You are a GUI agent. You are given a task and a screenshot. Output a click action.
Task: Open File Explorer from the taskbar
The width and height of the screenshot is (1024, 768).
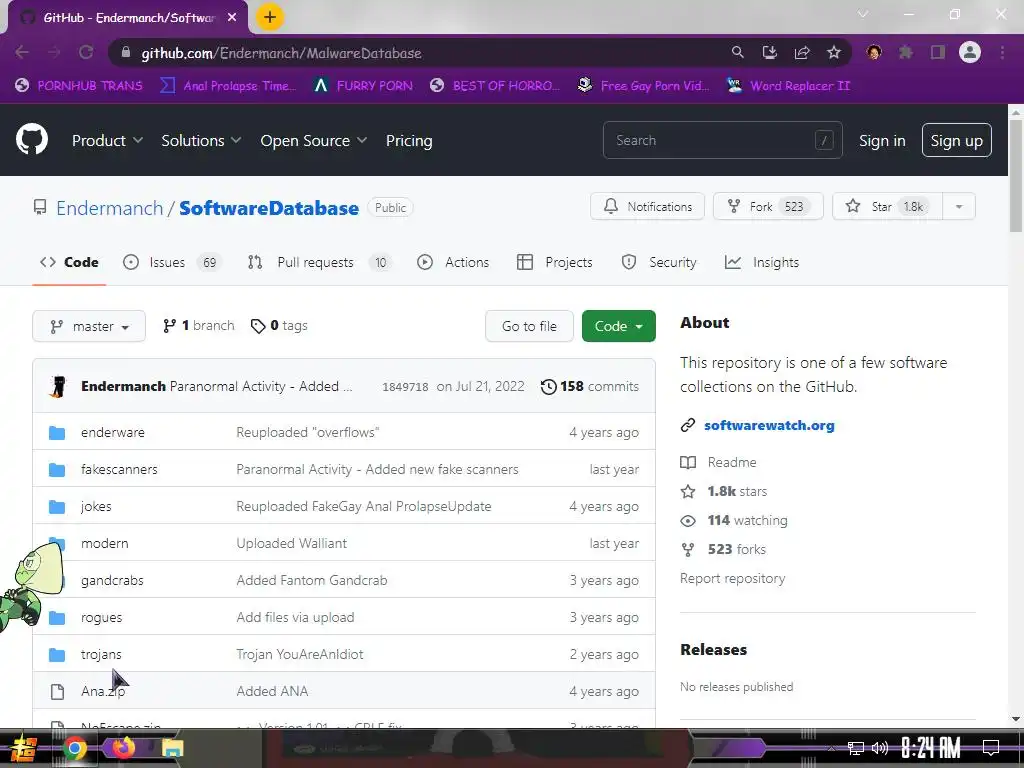[x=172, y=748]
